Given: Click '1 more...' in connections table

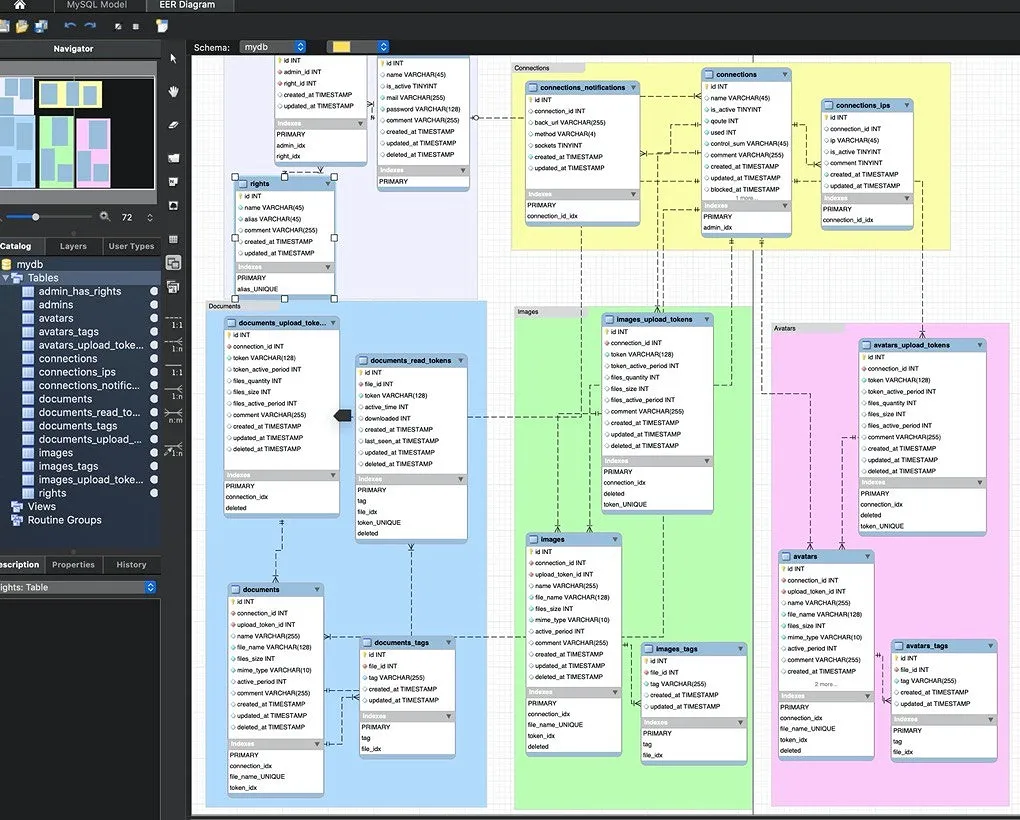Looking at the screenshot, I should 746,198.
